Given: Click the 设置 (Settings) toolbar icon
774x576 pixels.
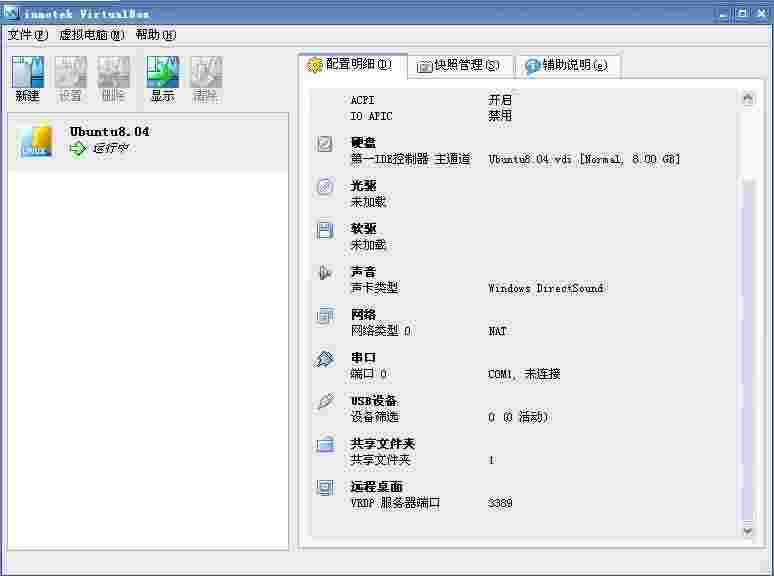Looking at the screenshot, I should click(71, 79).
